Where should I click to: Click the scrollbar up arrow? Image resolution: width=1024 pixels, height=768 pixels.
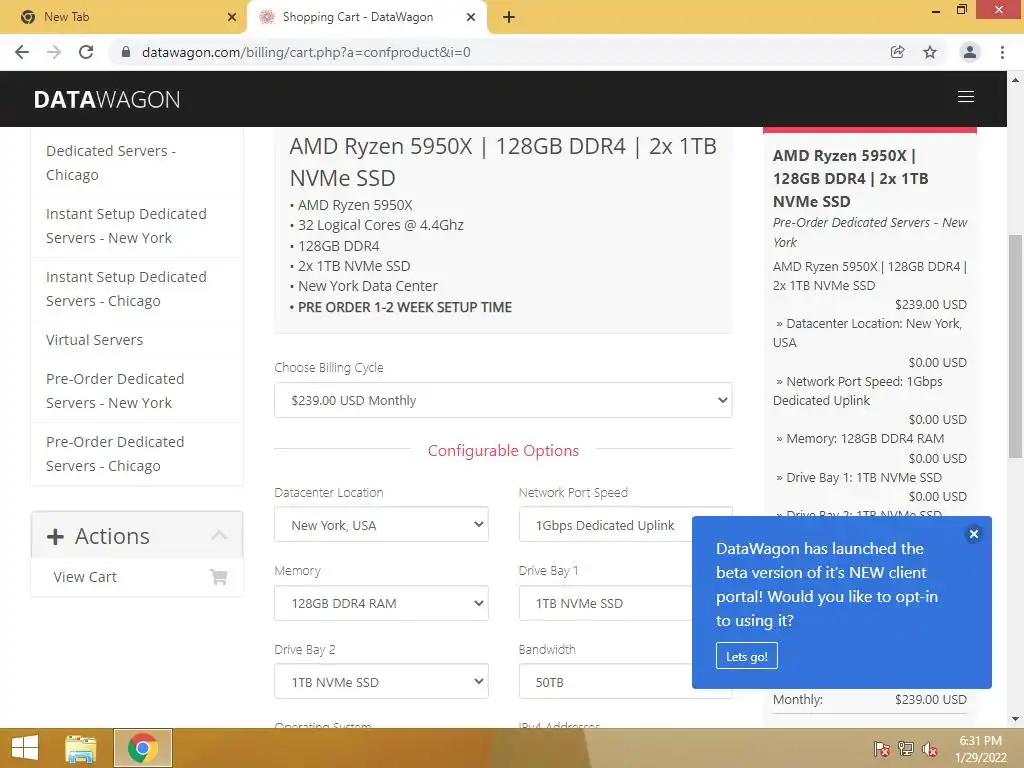tap(1015, 80)
